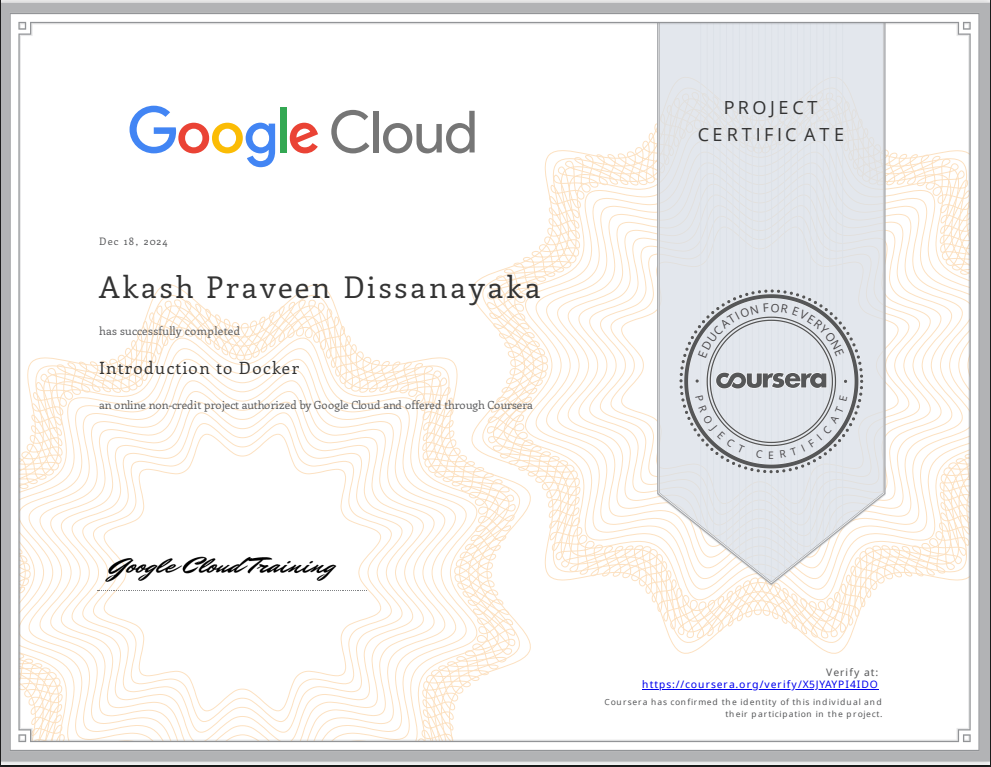Click the name Akash Praveen Dissanayaka
The width and height of the screenshot is (991, 767).
point(320,289)
